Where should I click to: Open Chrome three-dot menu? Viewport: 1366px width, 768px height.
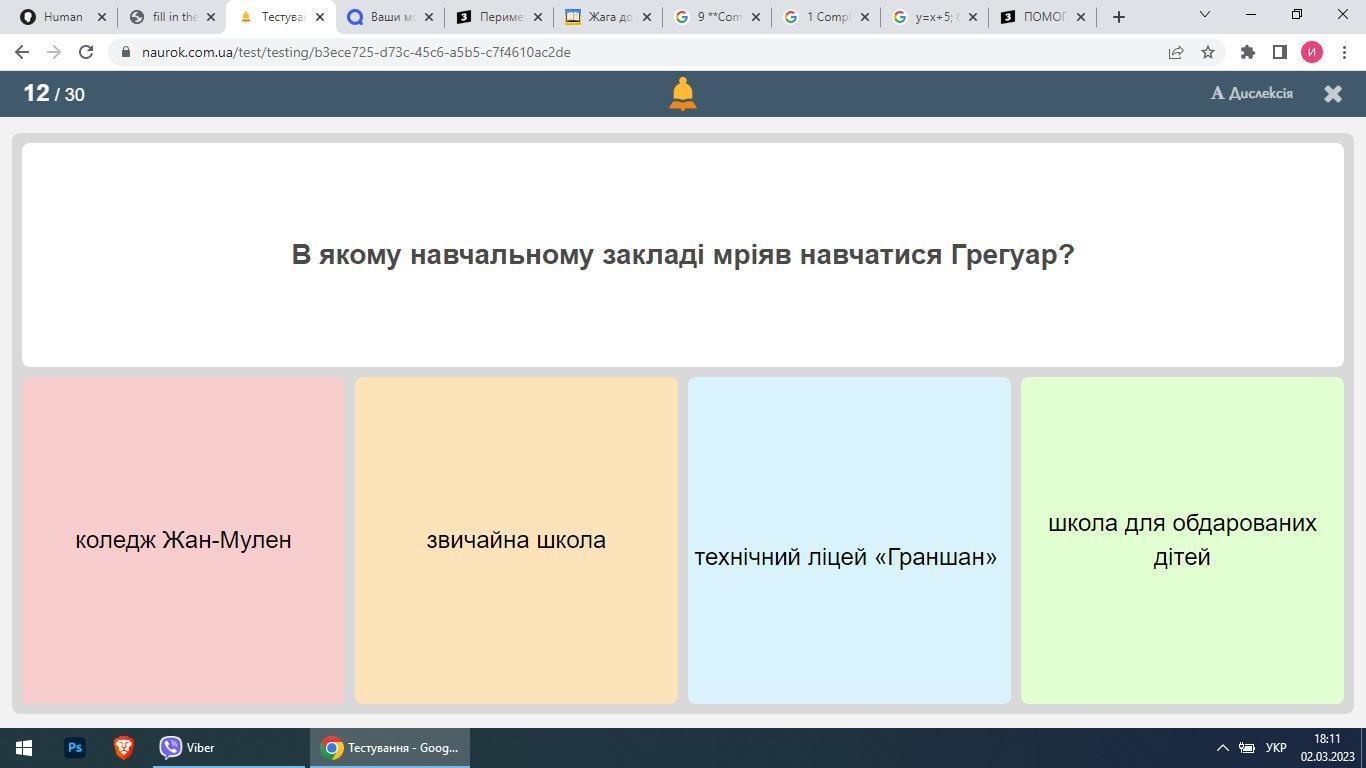1343,52
